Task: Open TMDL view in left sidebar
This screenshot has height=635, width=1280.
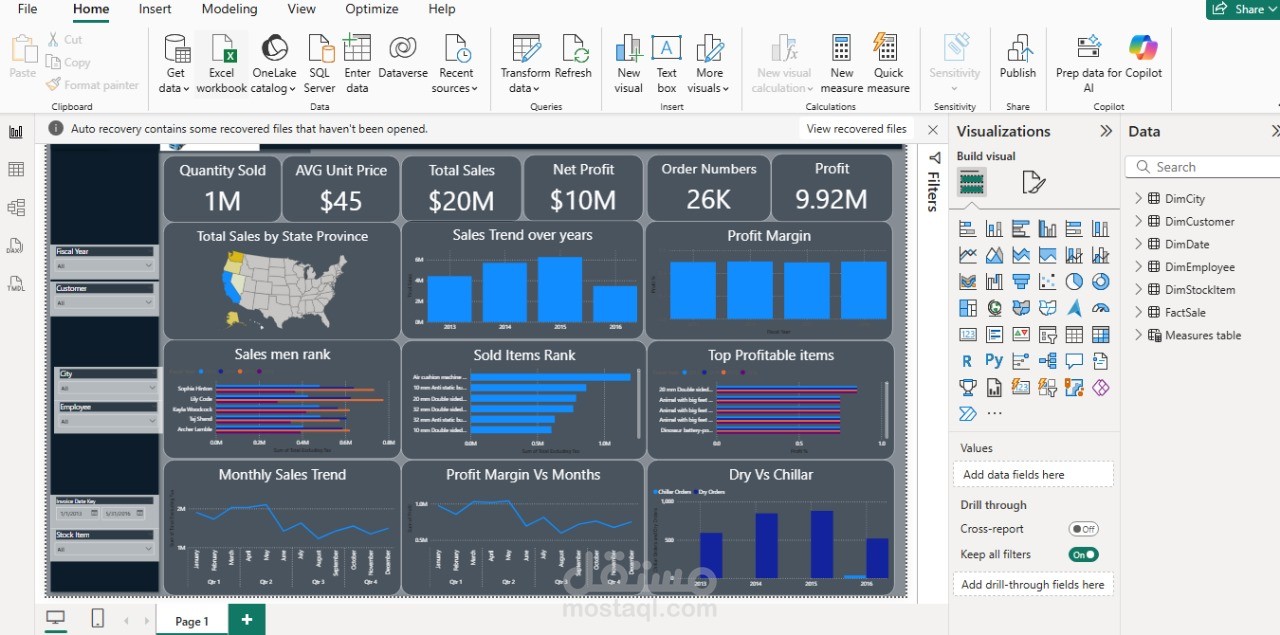Action: (16, 284)
